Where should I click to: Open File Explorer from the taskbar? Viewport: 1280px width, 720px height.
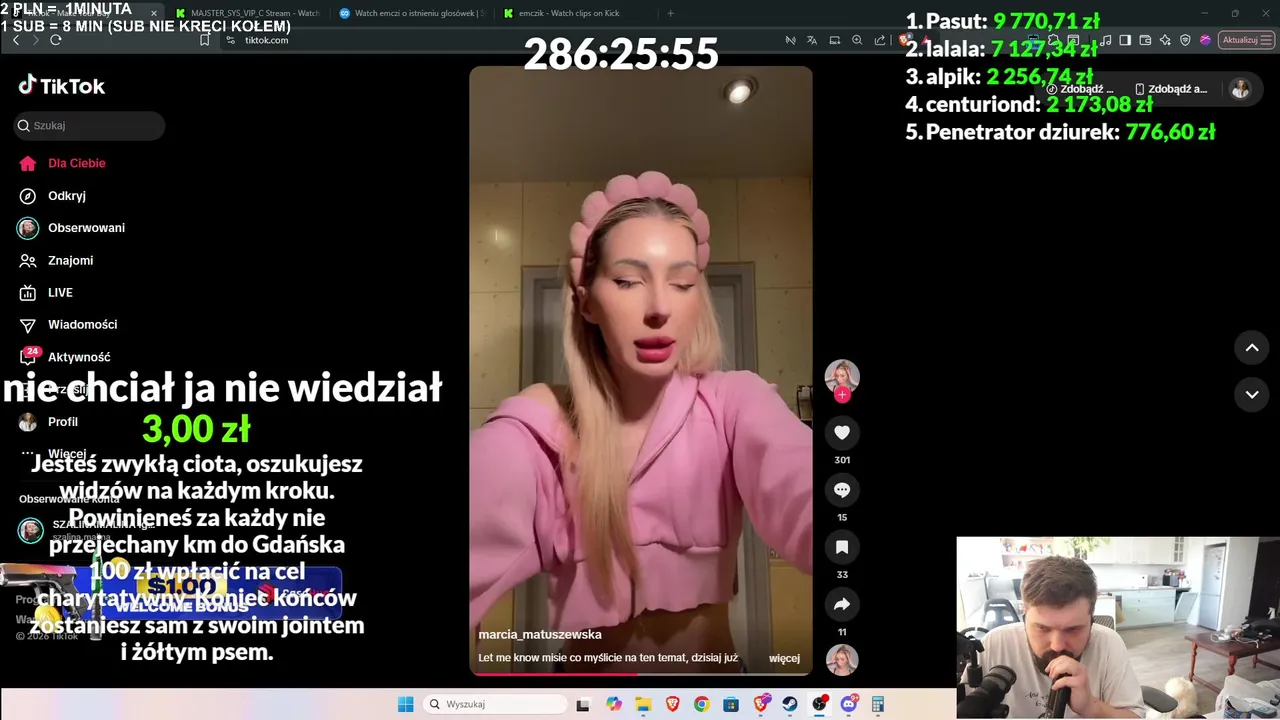[x=643, y=704]
